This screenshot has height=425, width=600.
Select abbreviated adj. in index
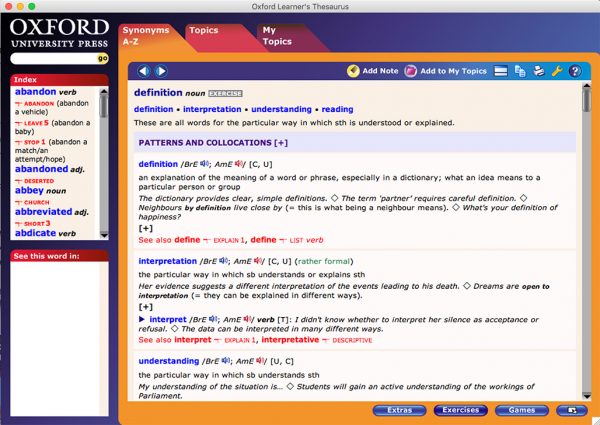52,212
